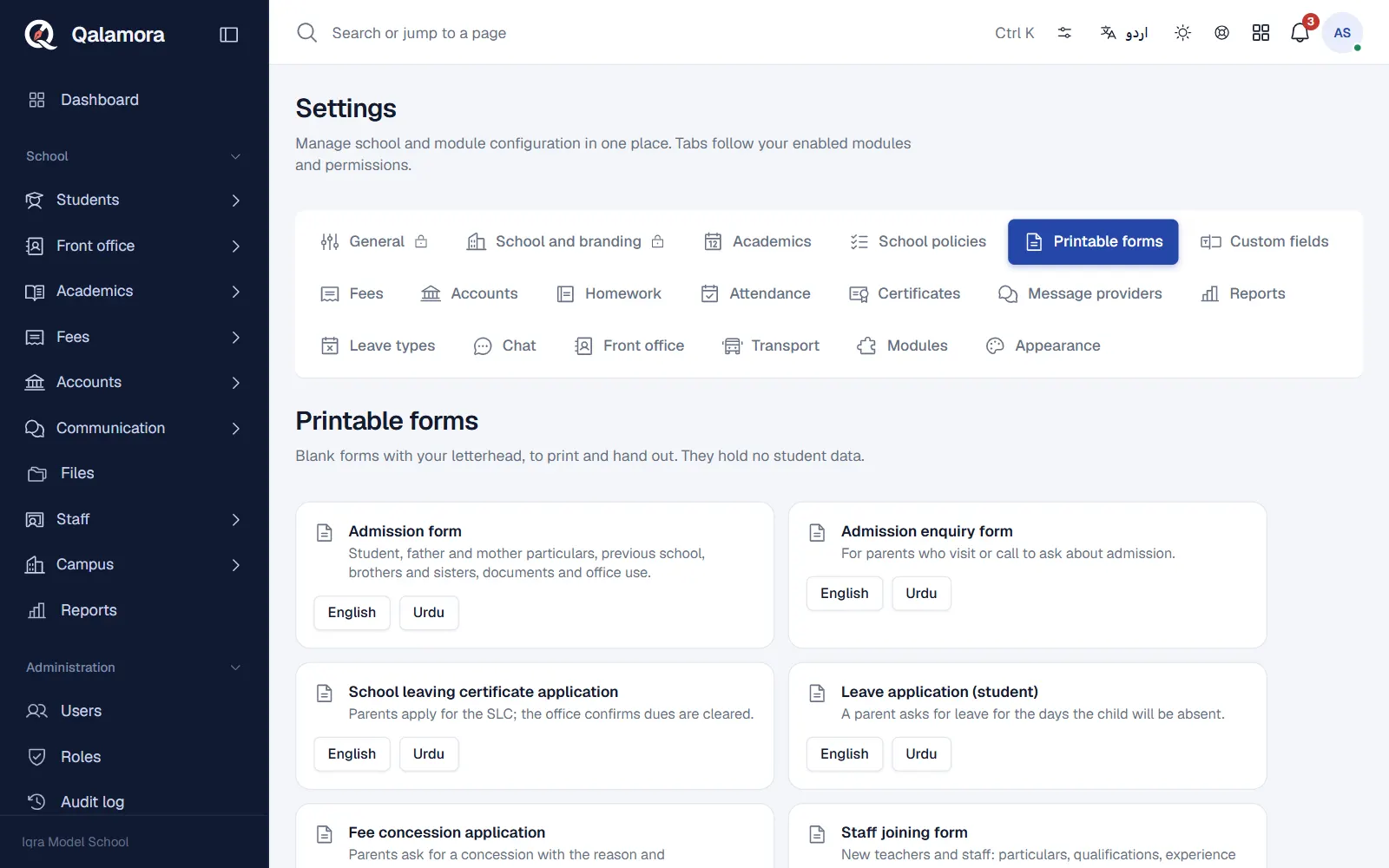Click the Staff joining form document icon
This screenshot has width=1389, height=868.
[x=817, y=834]
